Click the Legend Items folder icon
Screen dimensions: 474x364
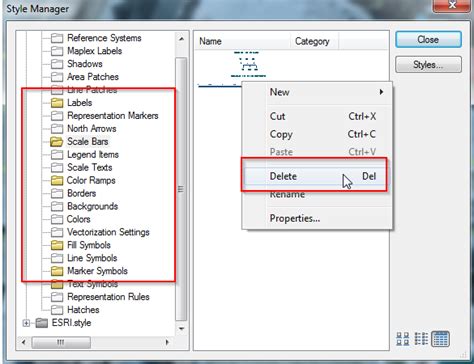[57, 155]
